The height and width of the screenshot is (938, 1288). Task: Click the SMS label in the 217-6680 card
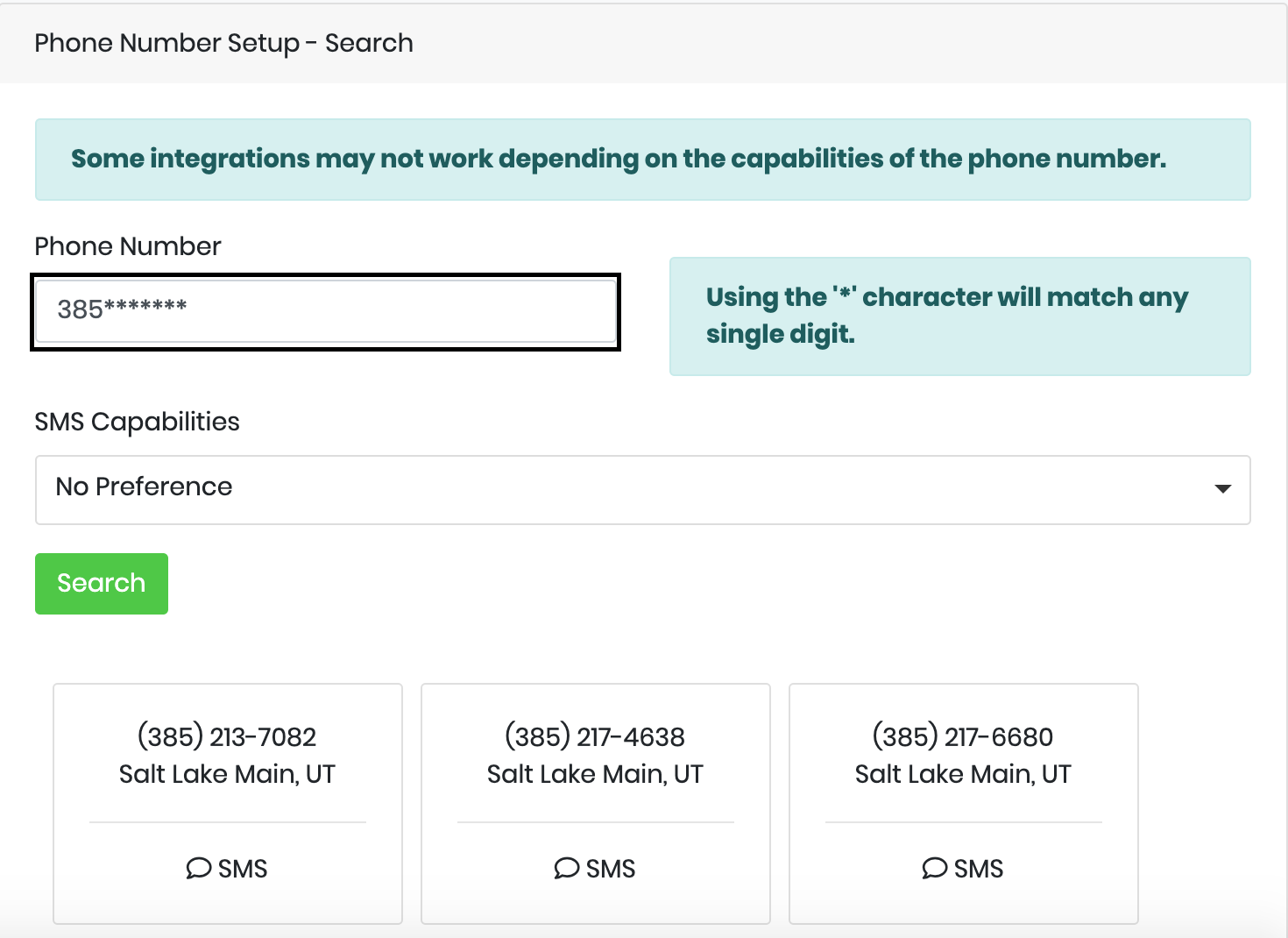coord(979,869)
